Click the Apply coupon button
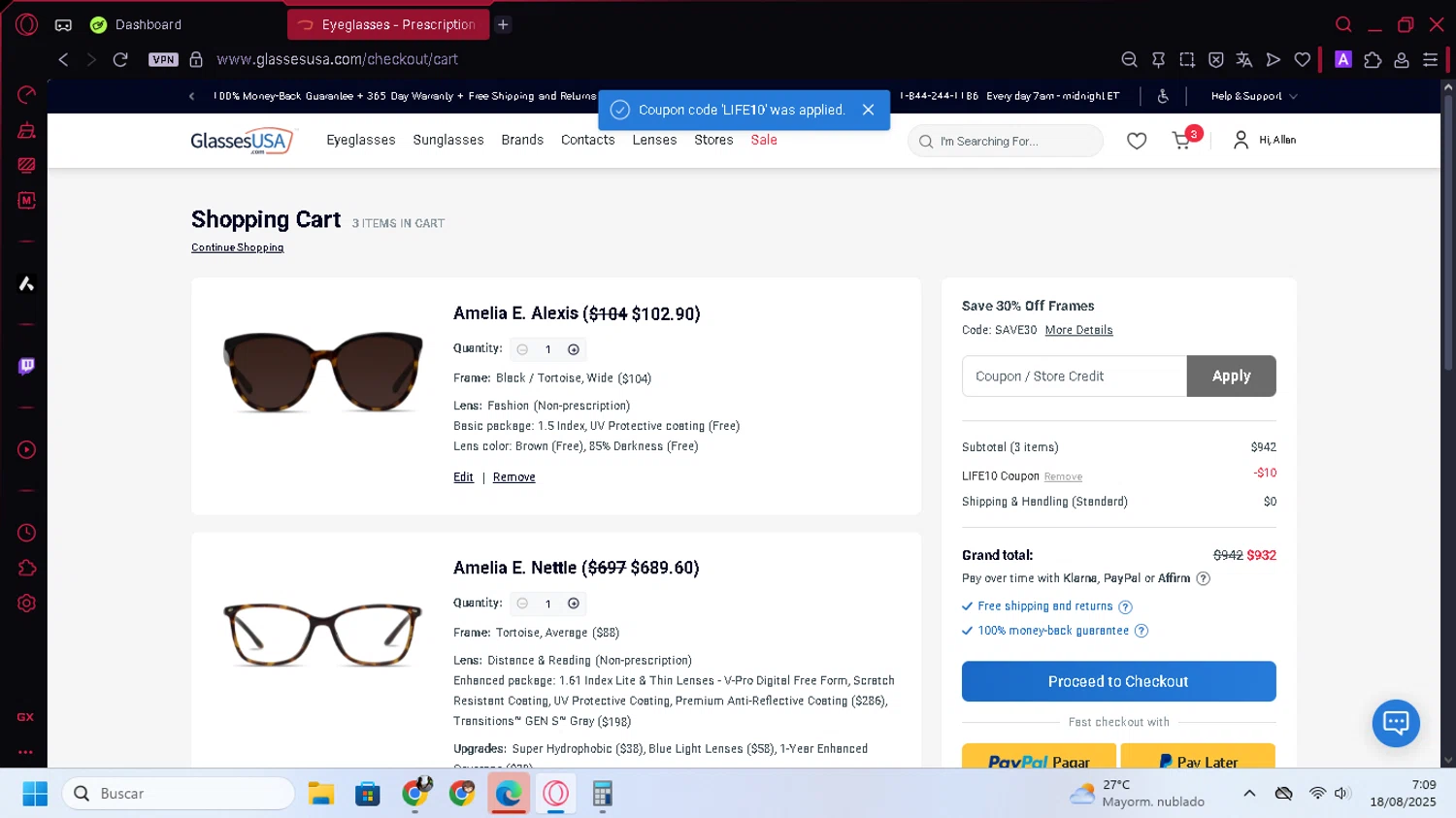 [1231, 376]
